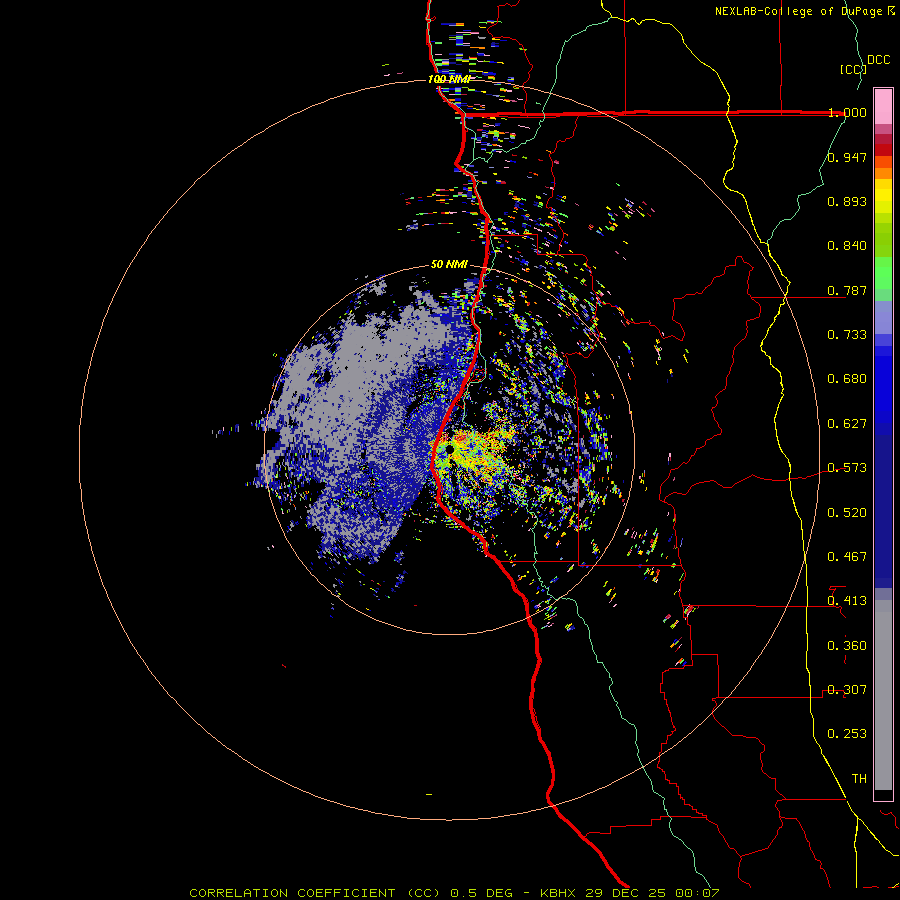Click the 0.840 scale value
This screenshot has height=900, width=900.
pos(847,246)
